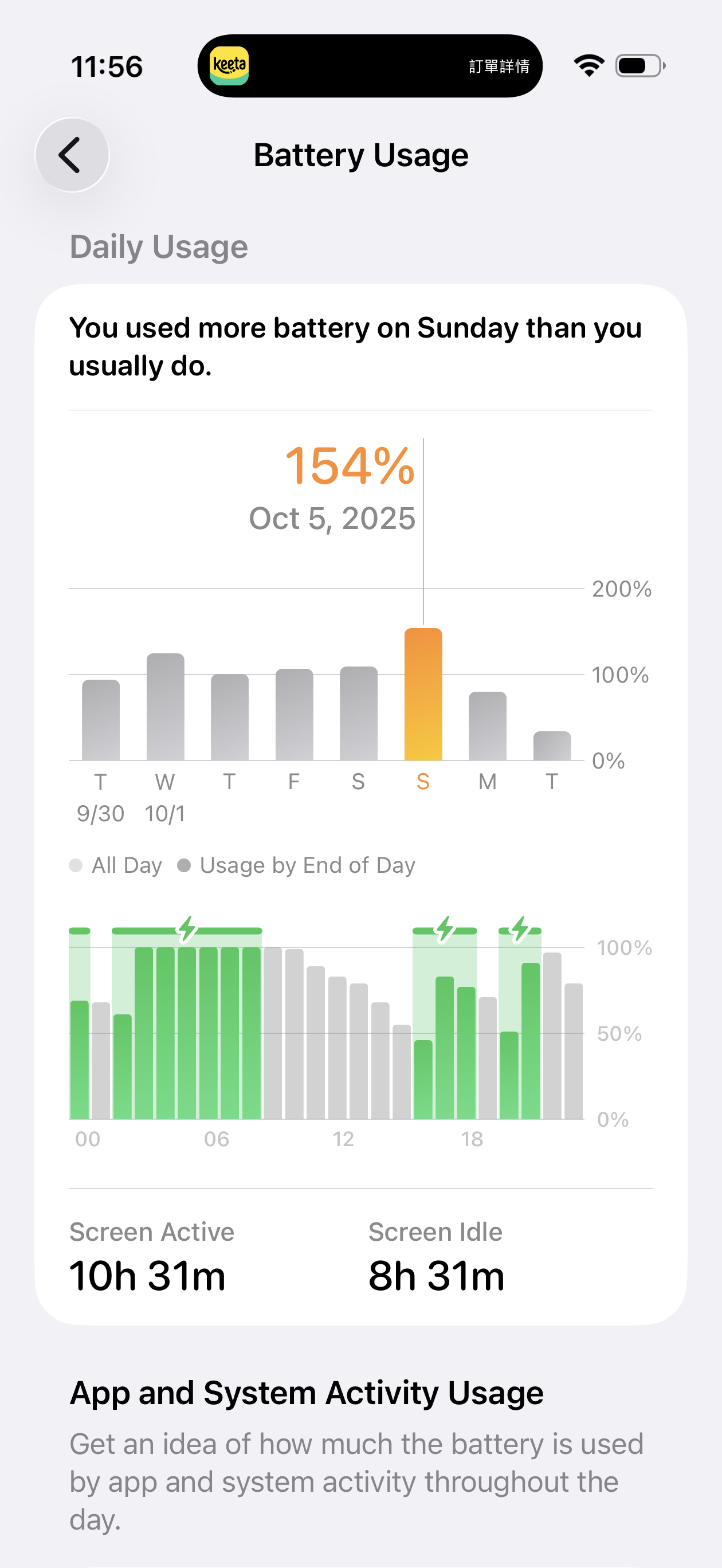The image size is (722, 1568).
Task: Select the Wednesday 10/1 usage bar
Action: (x=165, y=707)
